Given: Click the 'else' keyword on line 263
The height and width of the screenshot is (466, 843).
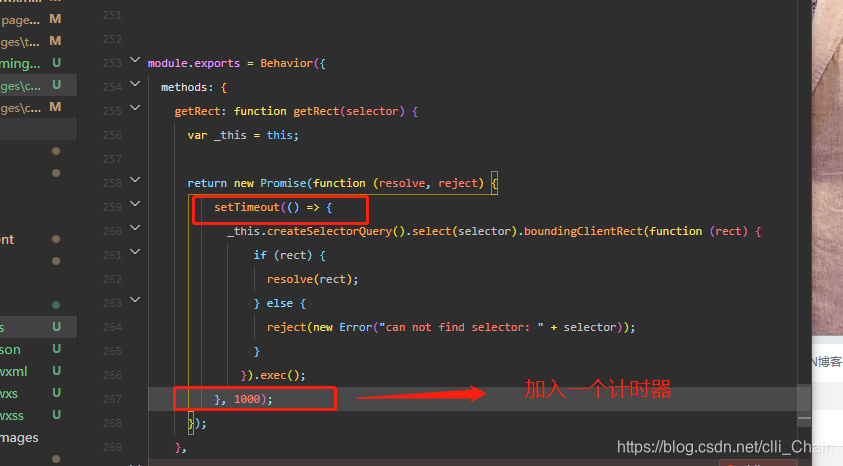Looking at the screenshot, I should coord(280,303).
